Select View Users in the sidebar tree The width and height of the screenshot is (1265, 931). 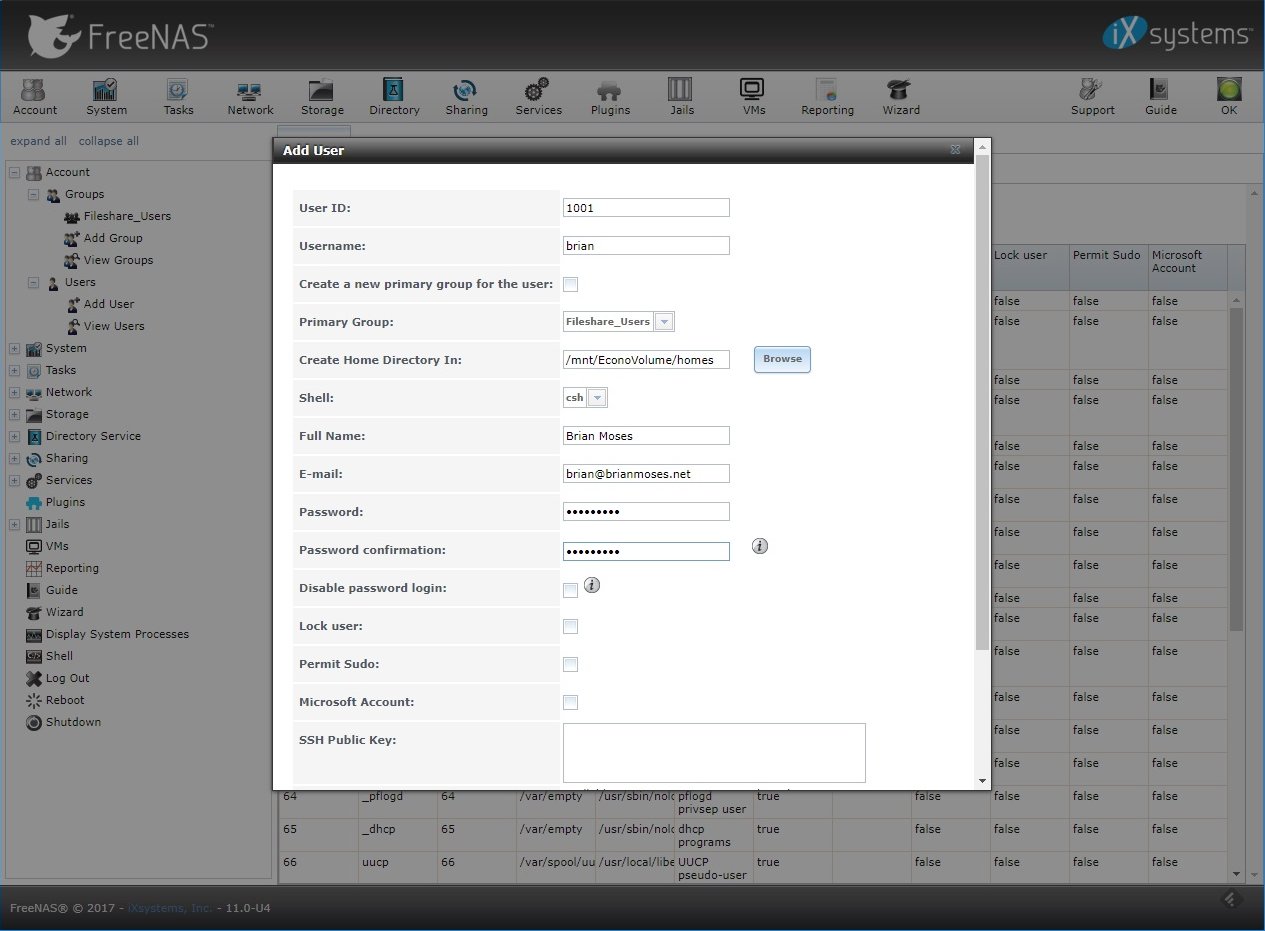[x=113, y=326]
